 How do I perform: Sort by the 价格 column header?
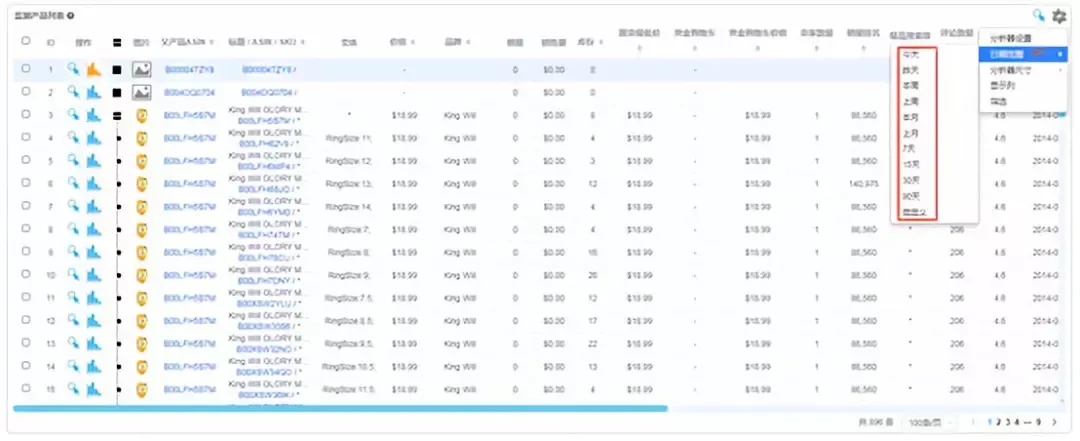coord(403,42)
